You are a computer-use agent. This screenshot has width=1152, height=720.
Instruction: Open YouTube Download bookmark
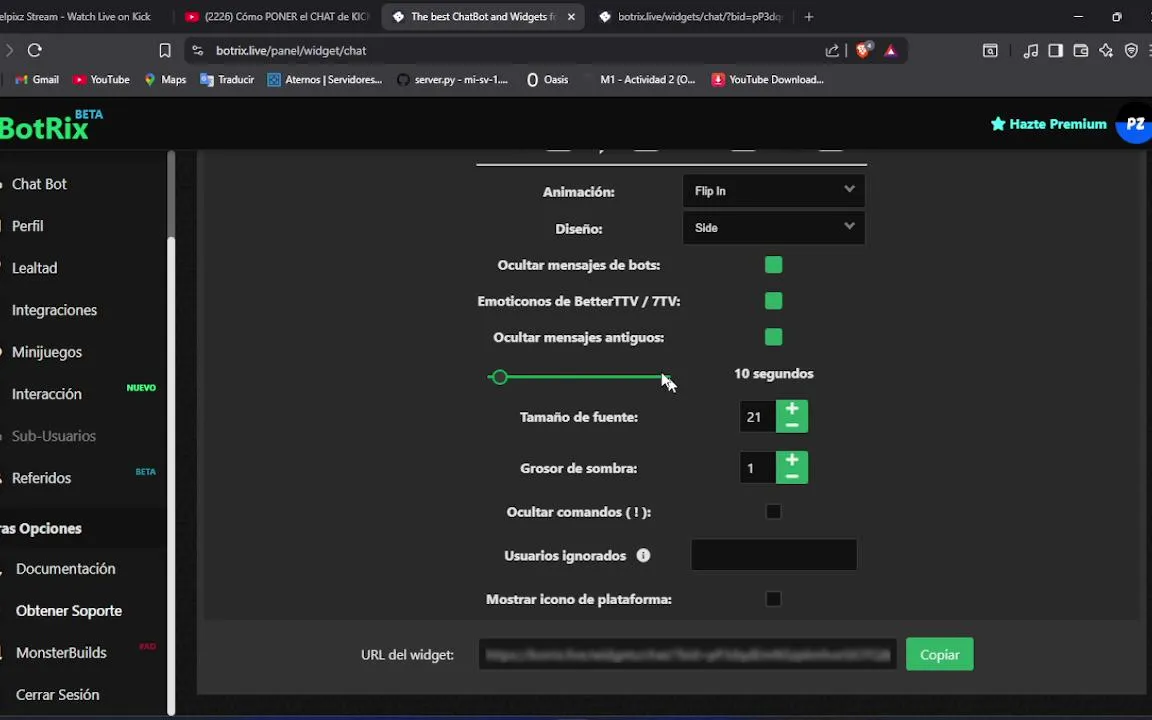(768, 79)
